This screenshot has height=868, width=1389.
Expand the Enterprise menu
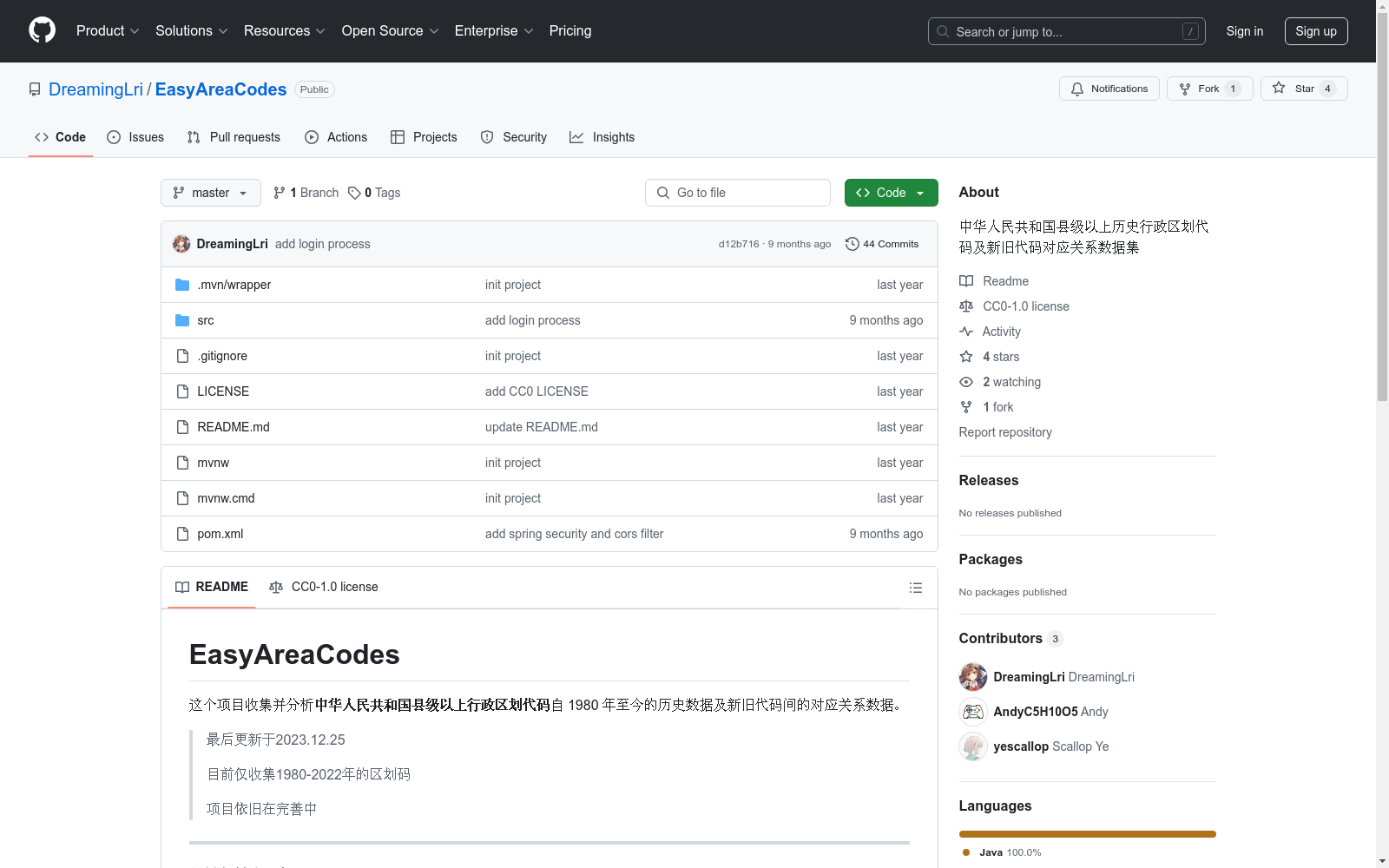click(x=494, y=30)
